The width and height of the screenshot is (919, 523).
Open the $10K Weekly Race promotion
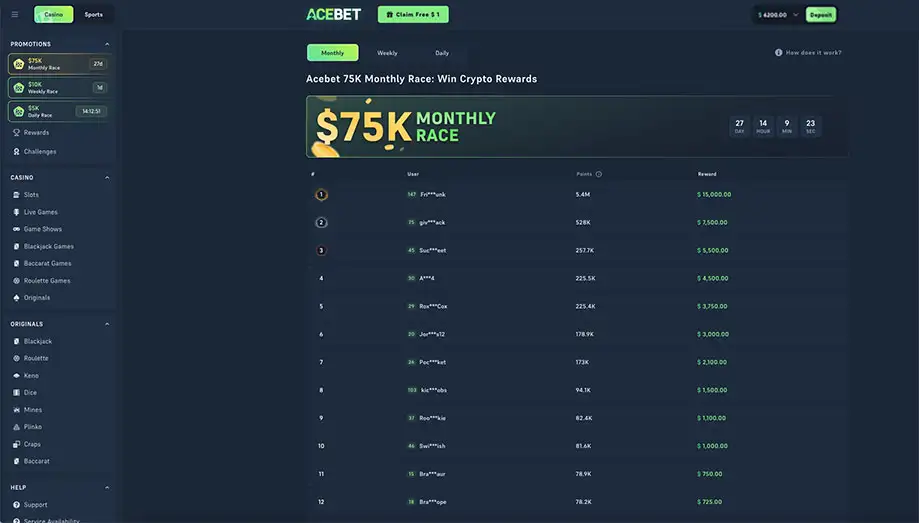59,88
